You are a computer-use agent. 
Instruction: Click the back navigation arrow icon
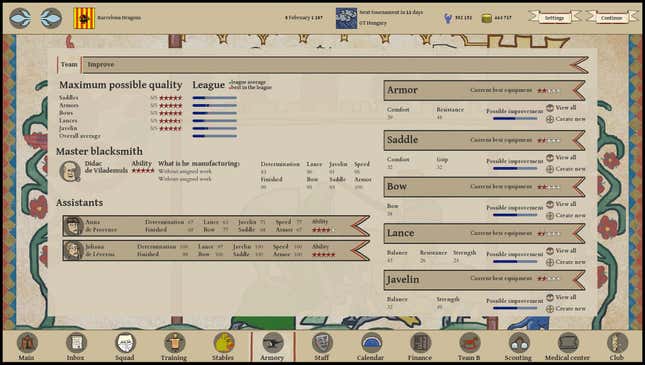(20, 18)
